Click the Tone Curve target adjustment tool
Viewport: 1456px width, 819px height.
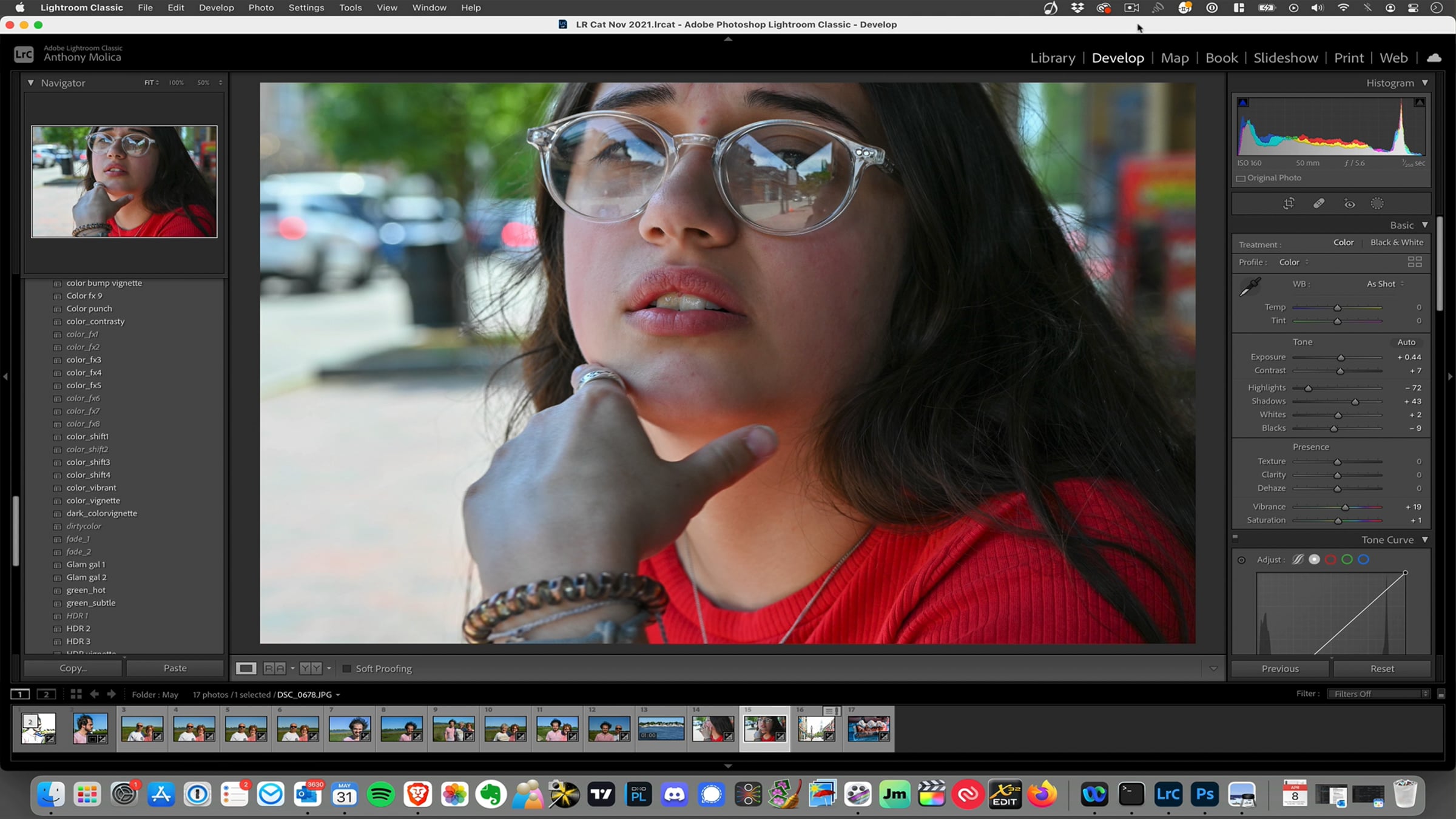pyautogui.click(x=1241, y=560)
